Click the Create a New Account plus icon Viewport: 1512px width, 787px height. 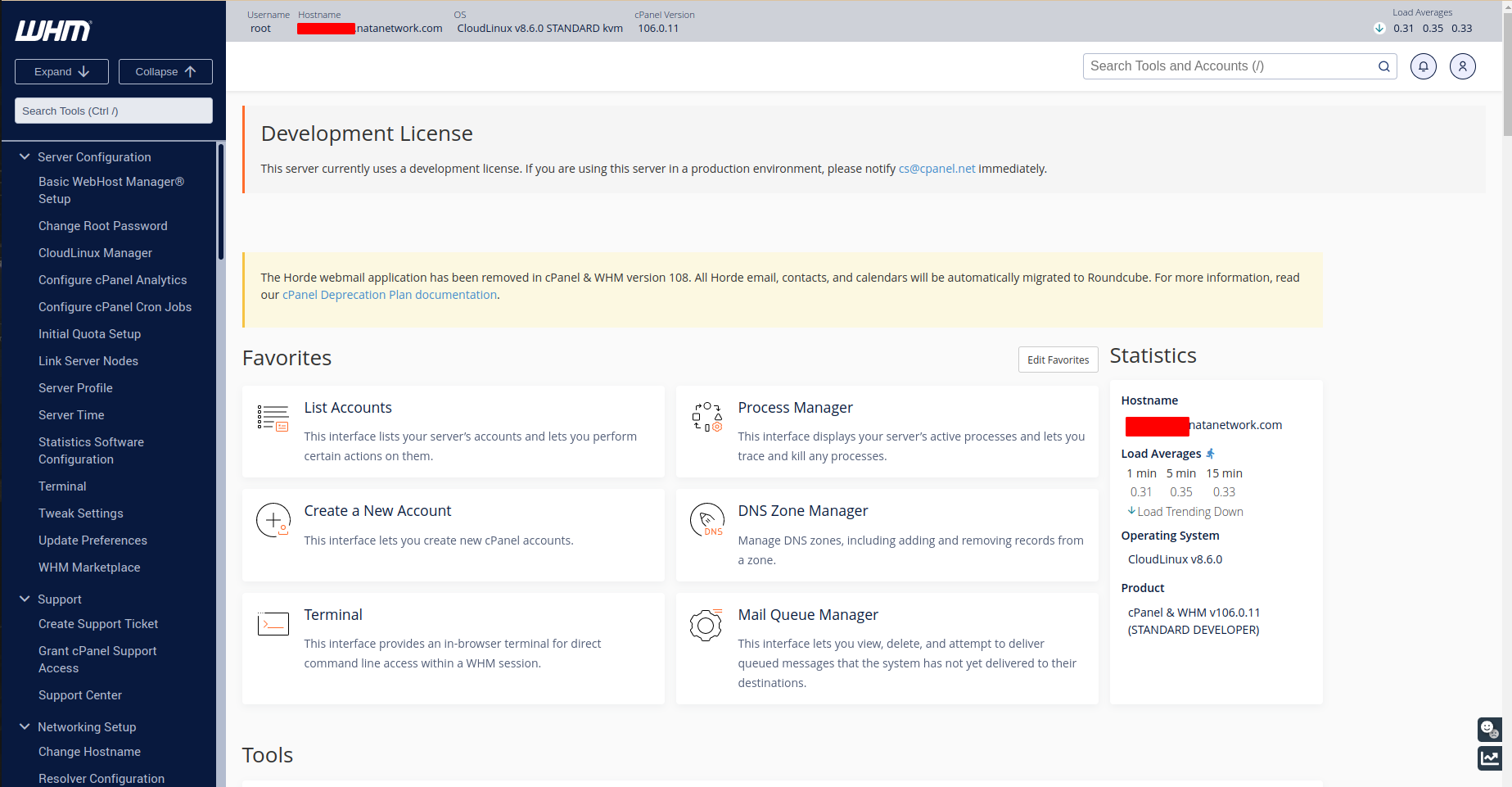(273, 520)
